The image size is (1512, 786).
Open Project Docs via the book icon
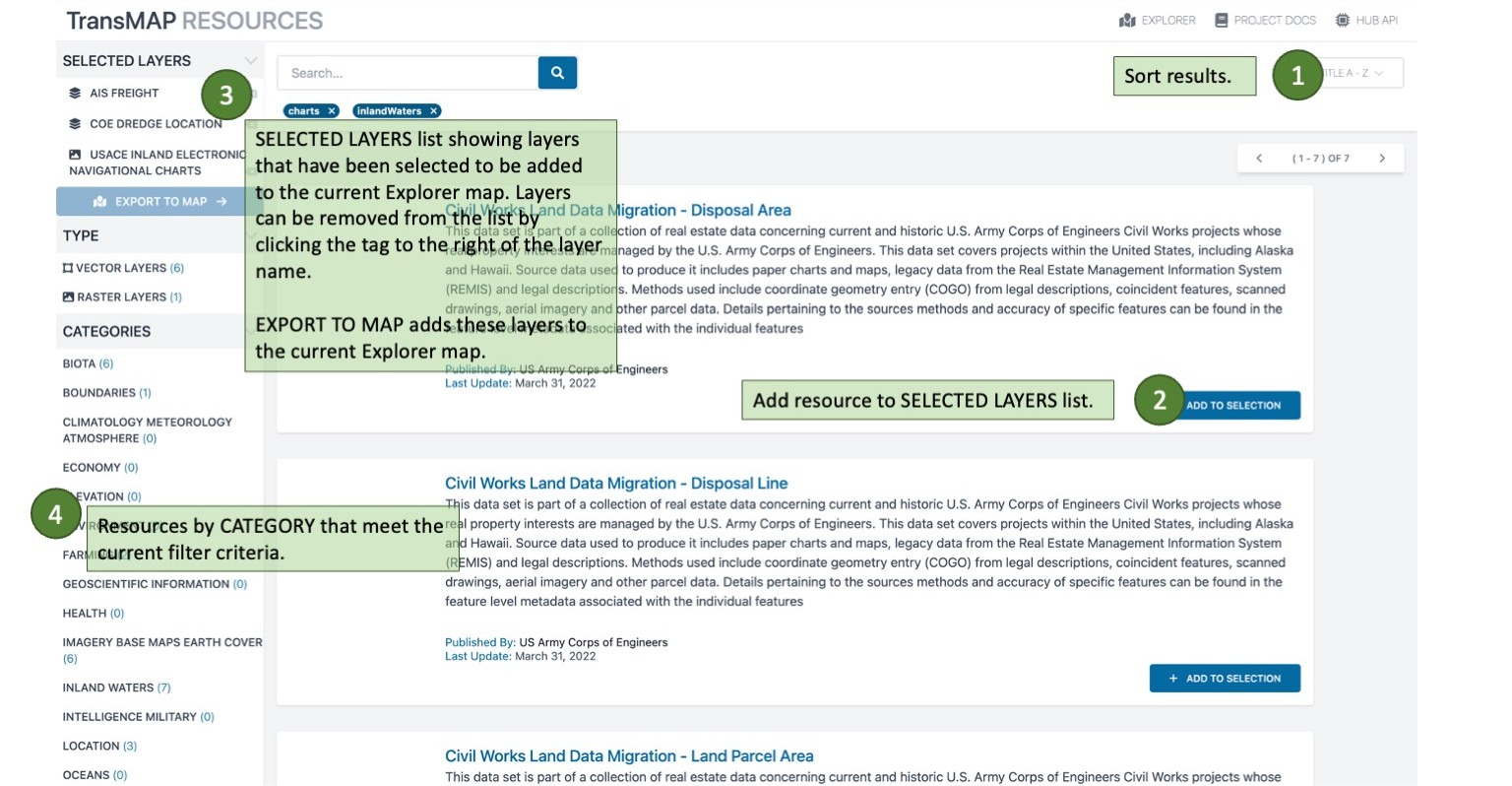(1222, 21)
